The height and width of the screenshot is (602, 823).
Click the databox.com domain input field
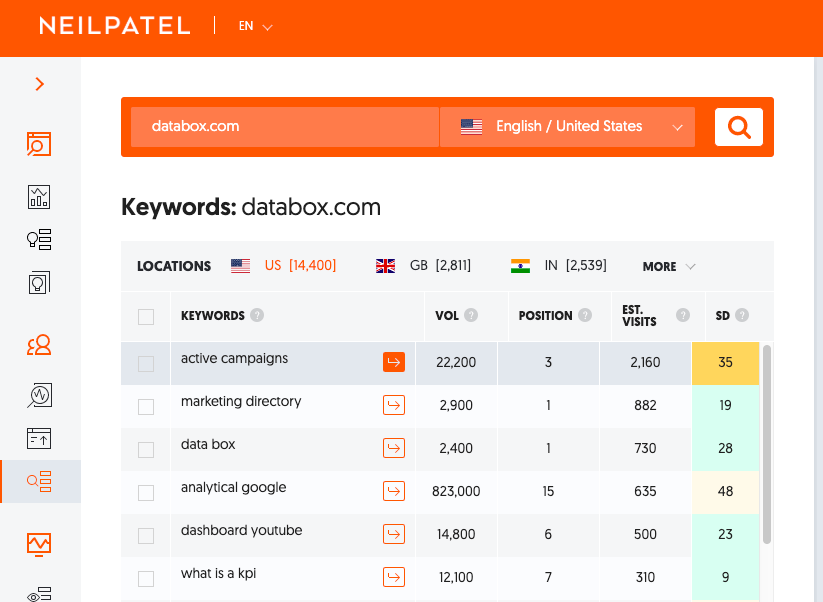[x=284, y=126]
